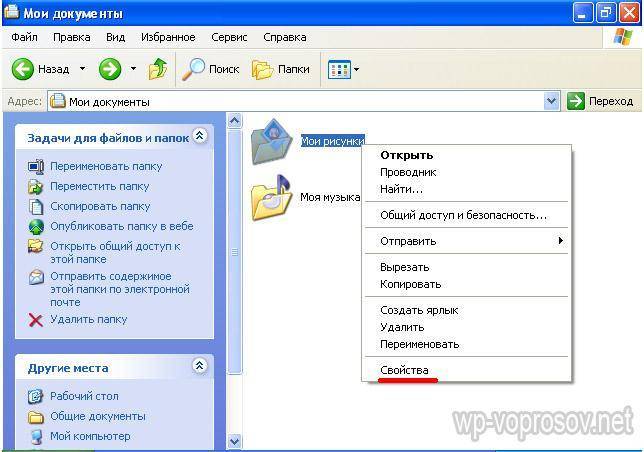Collapse the Другие места panel
The image size is (644, 452).
(200, 365)
